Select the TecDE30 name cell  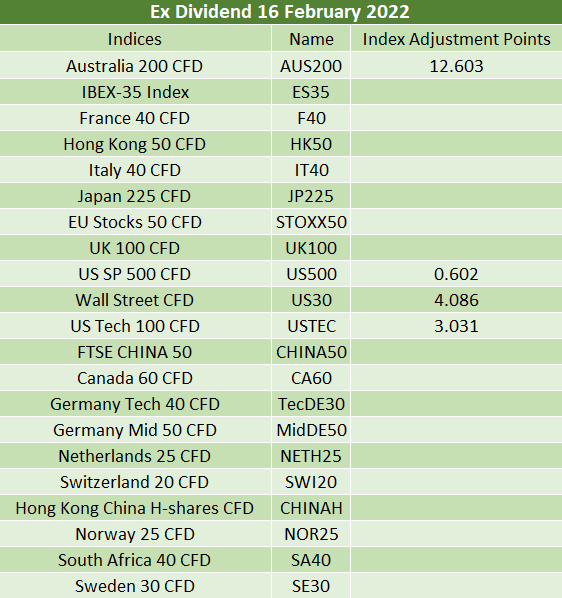coord(311,404)
